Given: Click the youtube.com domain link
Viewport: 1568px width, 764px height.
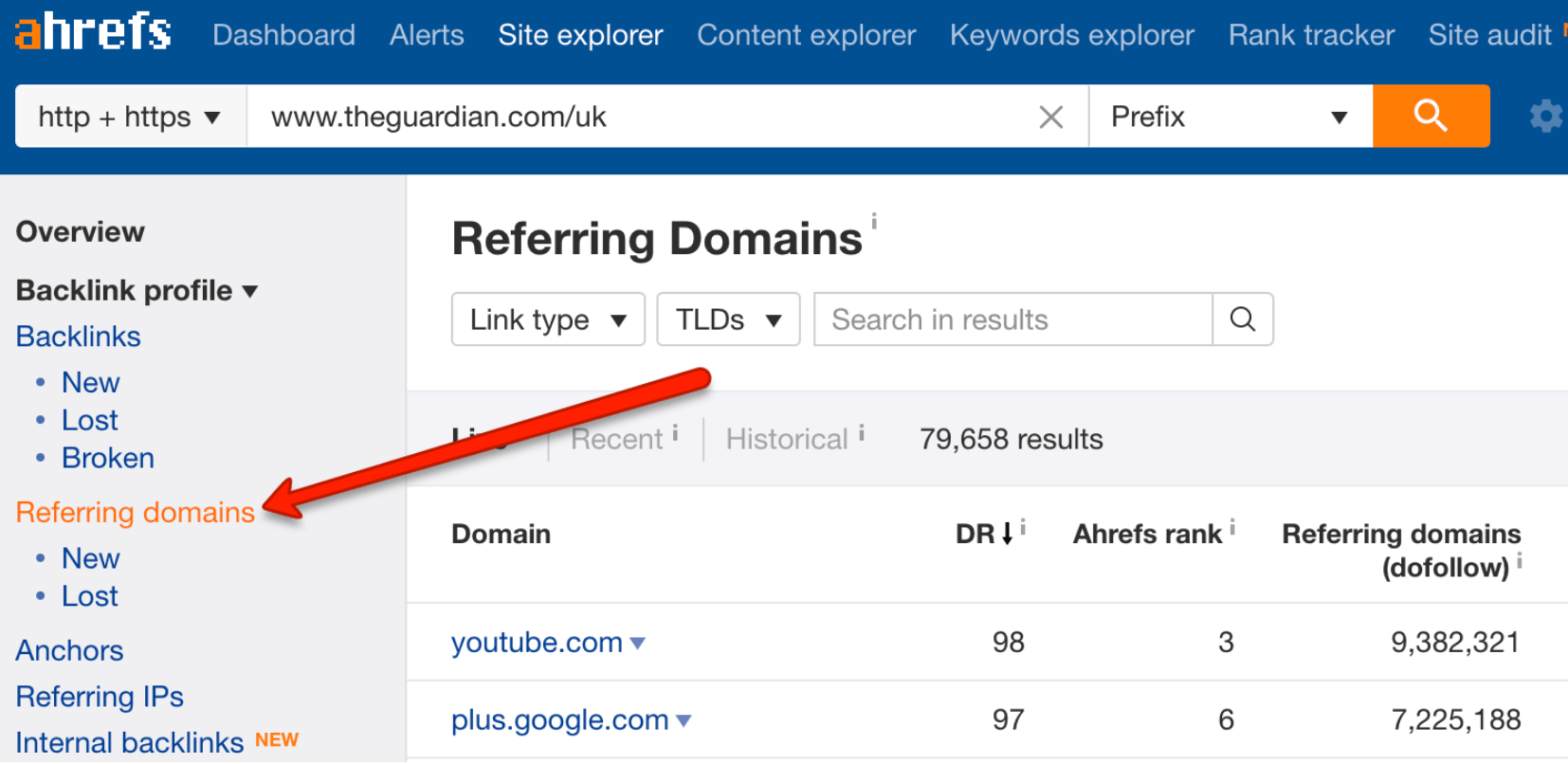Looking at the screenshot, I should (537, 643).
